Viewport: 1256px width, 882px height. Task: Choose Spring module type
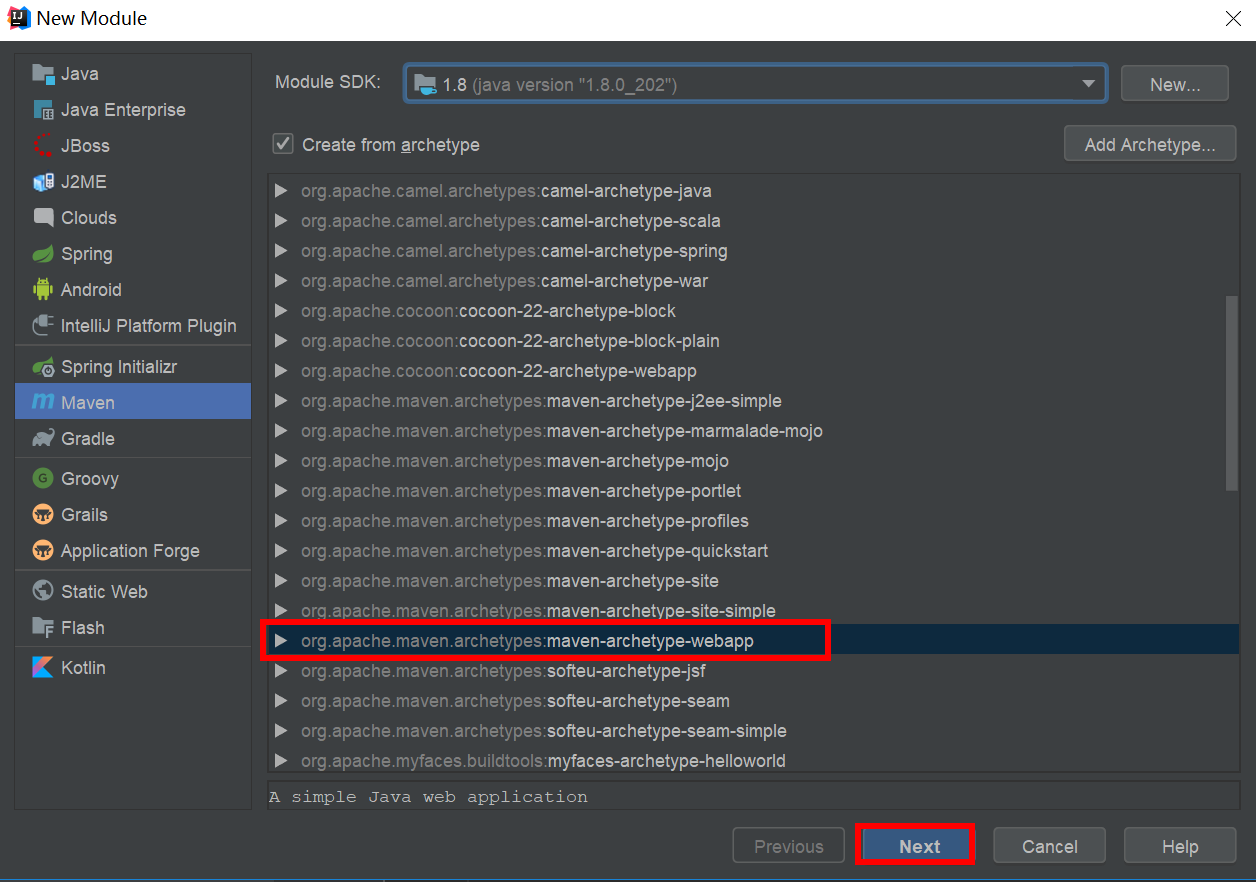coord(133,254)
